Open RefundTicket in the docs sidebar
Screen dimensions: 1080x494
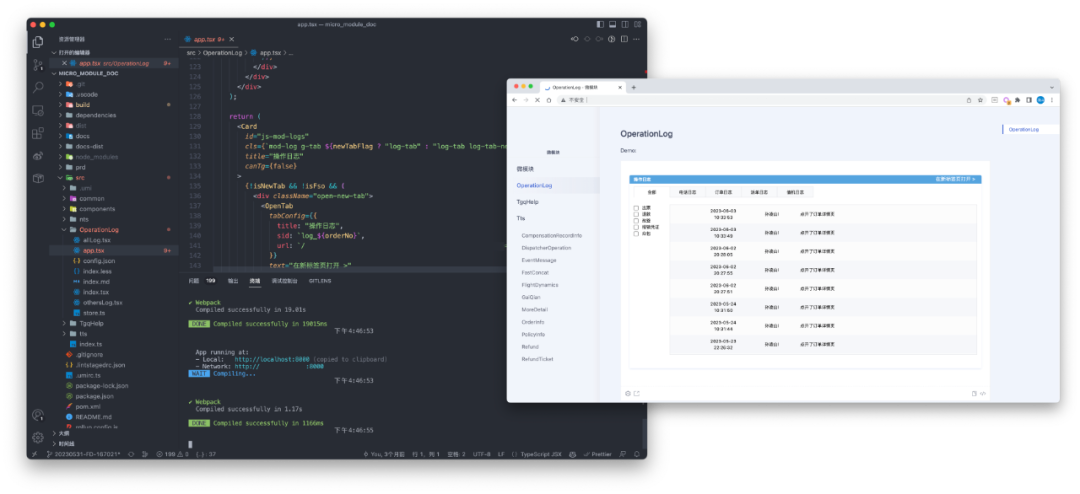(537, 359)
